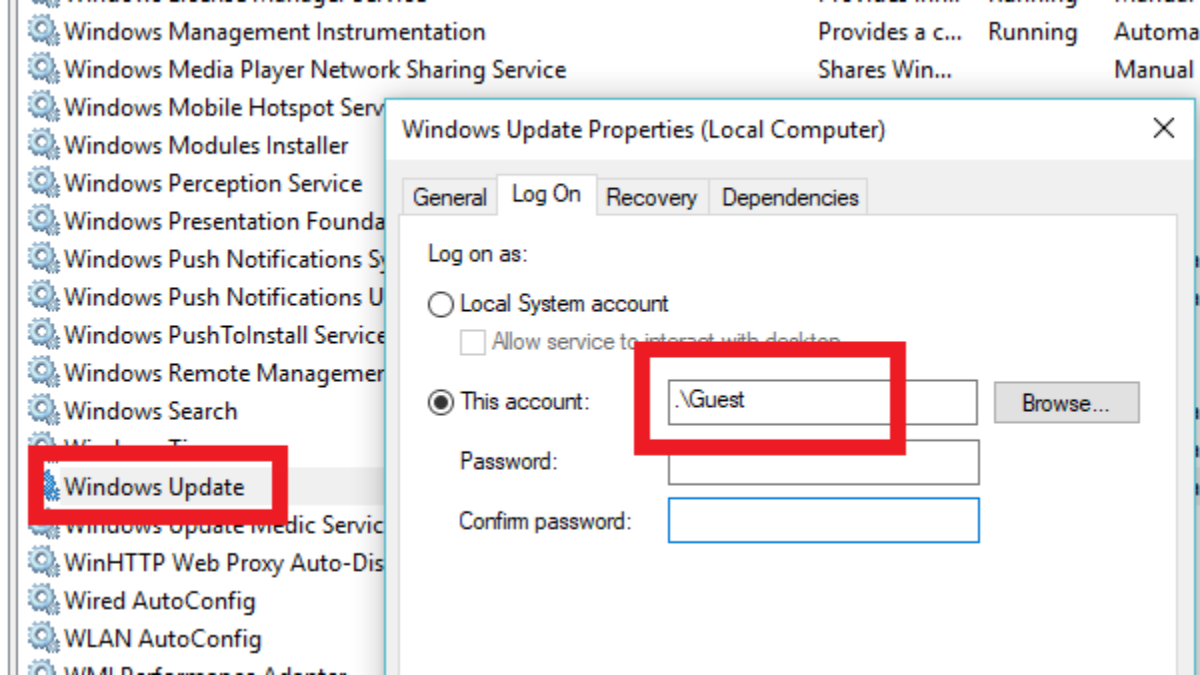Click the gear icon beside Windows Search
Viewport: 1200px width, 675px height.
[43, 411]
